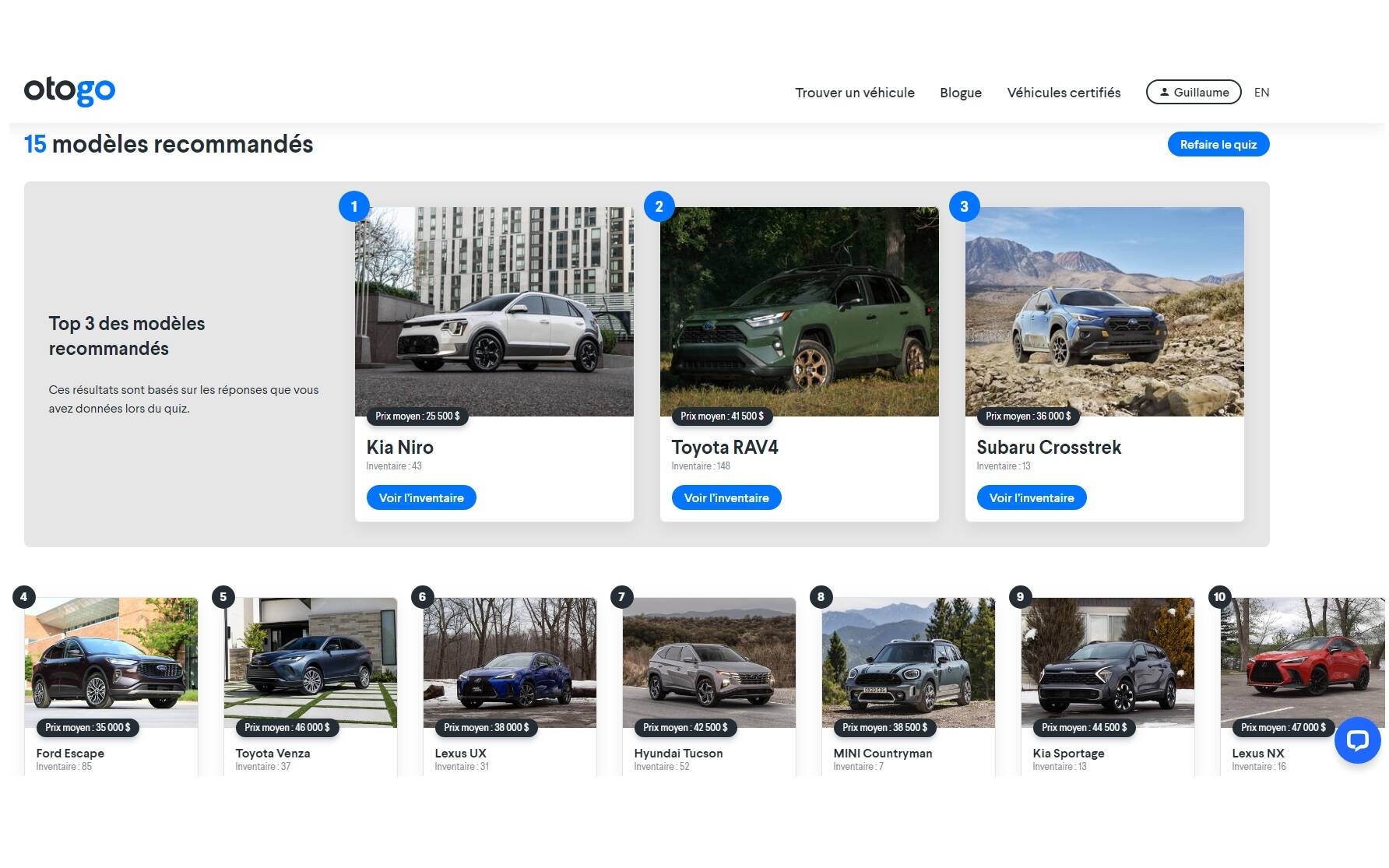The width and height of the screenshot is (1389, 868).
Task: Select the Subaru Crosstrek title
Action: pyautogui.click(x=1049, y=448)
